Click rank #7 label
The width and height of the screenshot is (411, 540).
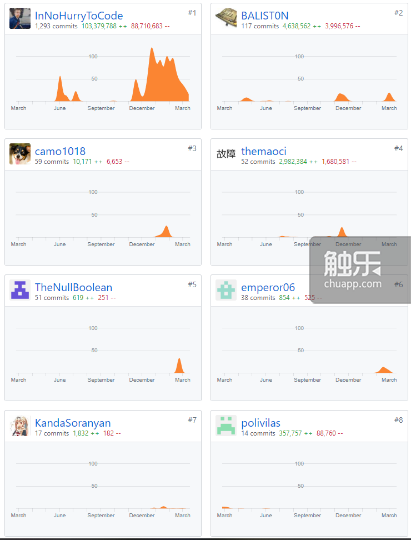[x=192, y=420]
